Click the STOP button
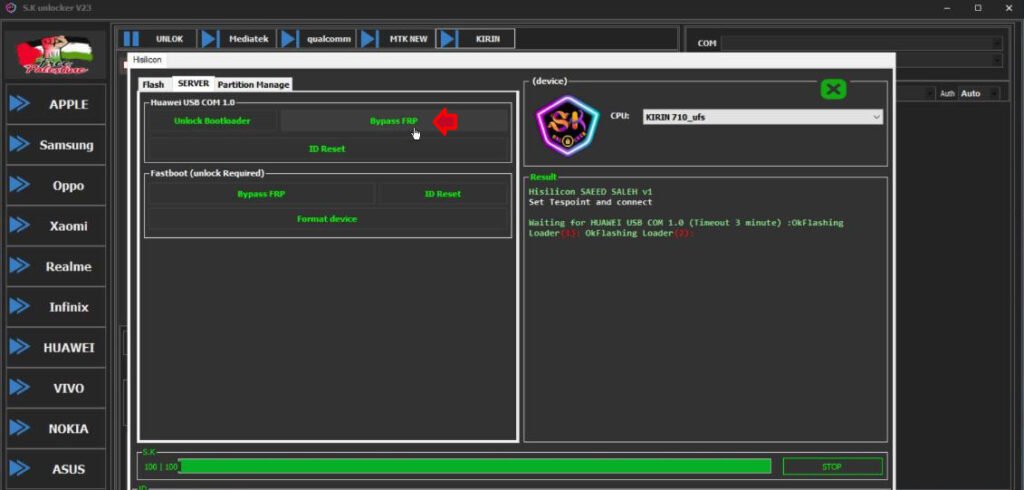 pos(833,466)
